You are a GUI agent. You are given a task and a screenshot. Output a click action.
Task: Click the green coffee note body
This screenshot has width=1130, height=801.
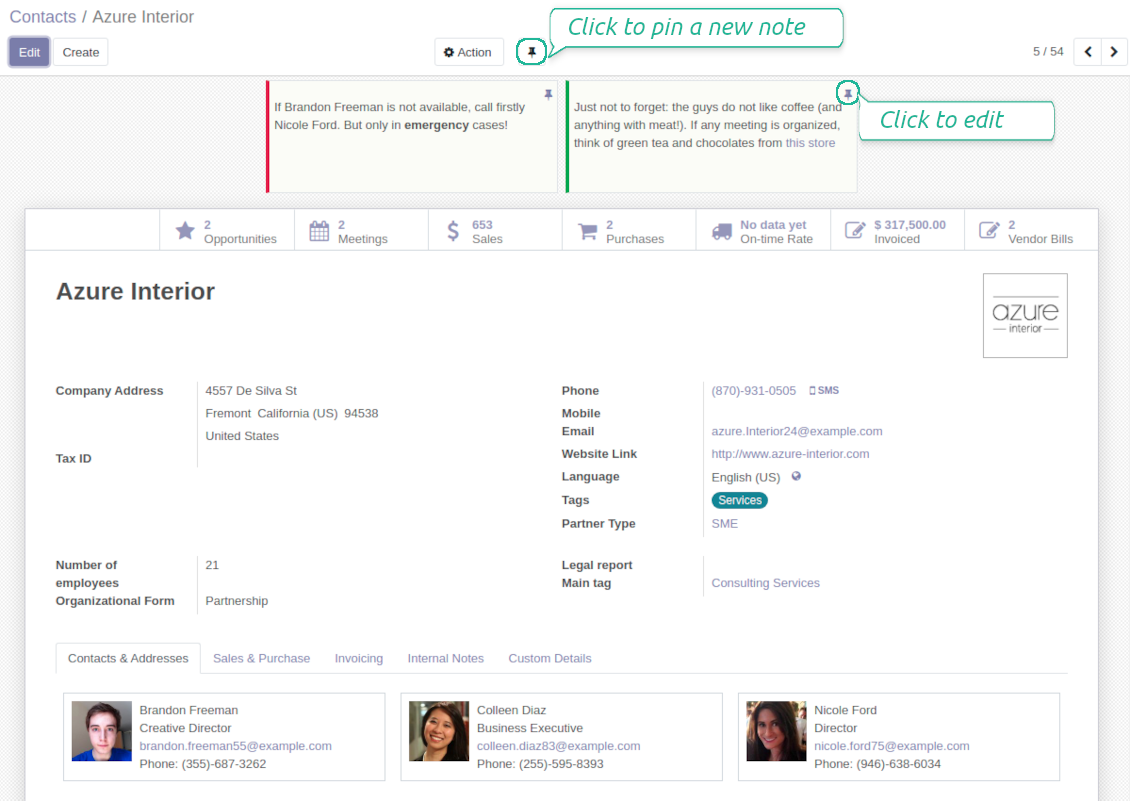tap(711, 137)
